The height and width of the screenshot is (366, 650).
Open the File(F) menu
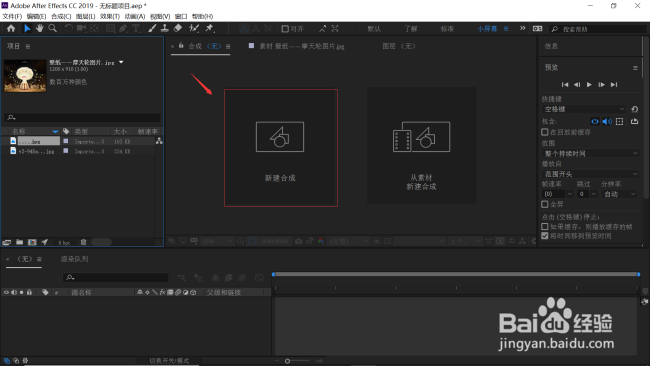click(x=12, y=16)
